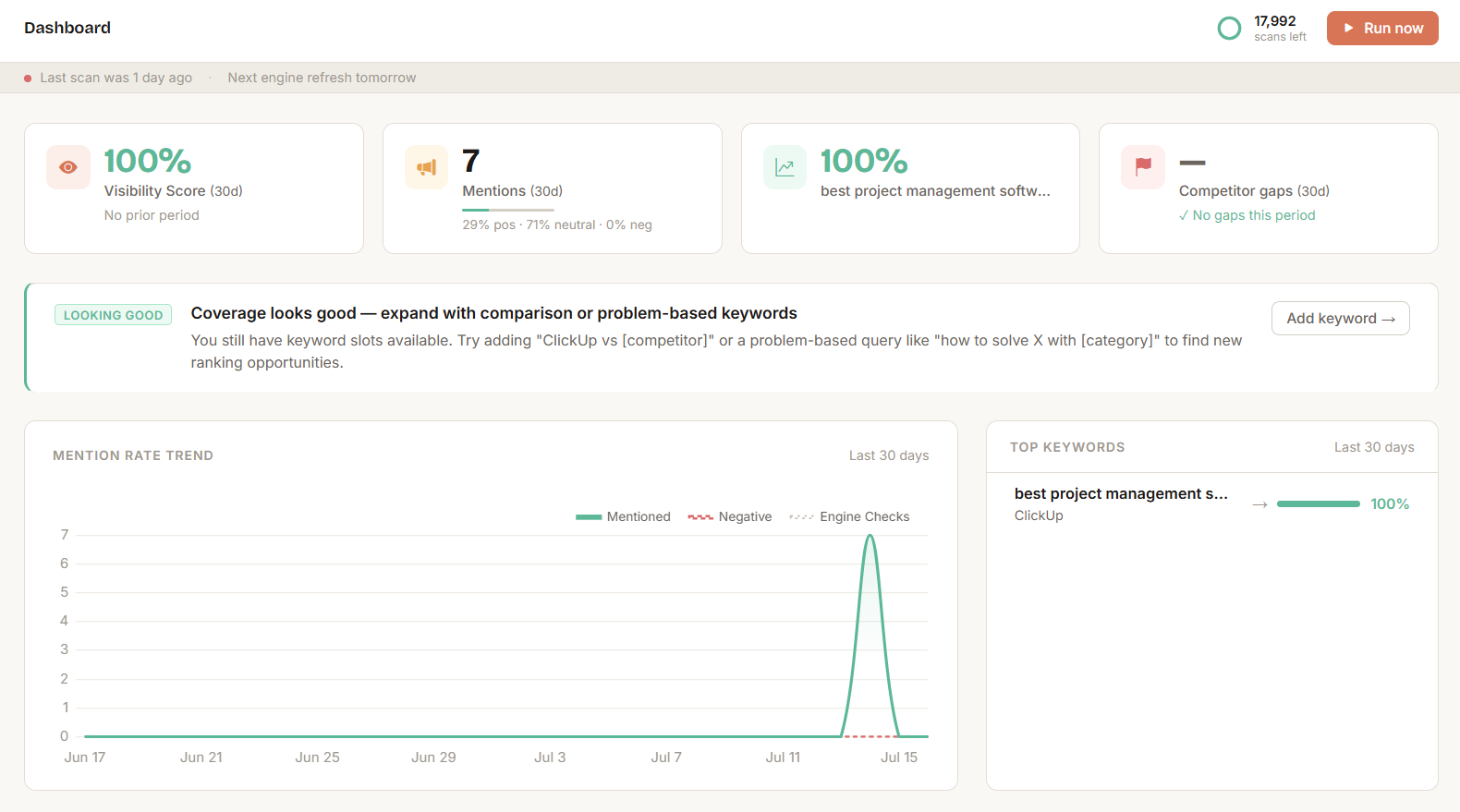Screen dimensions: 1460x812
Task: Select the best project management keyword row
Action: coord(1211,504)
